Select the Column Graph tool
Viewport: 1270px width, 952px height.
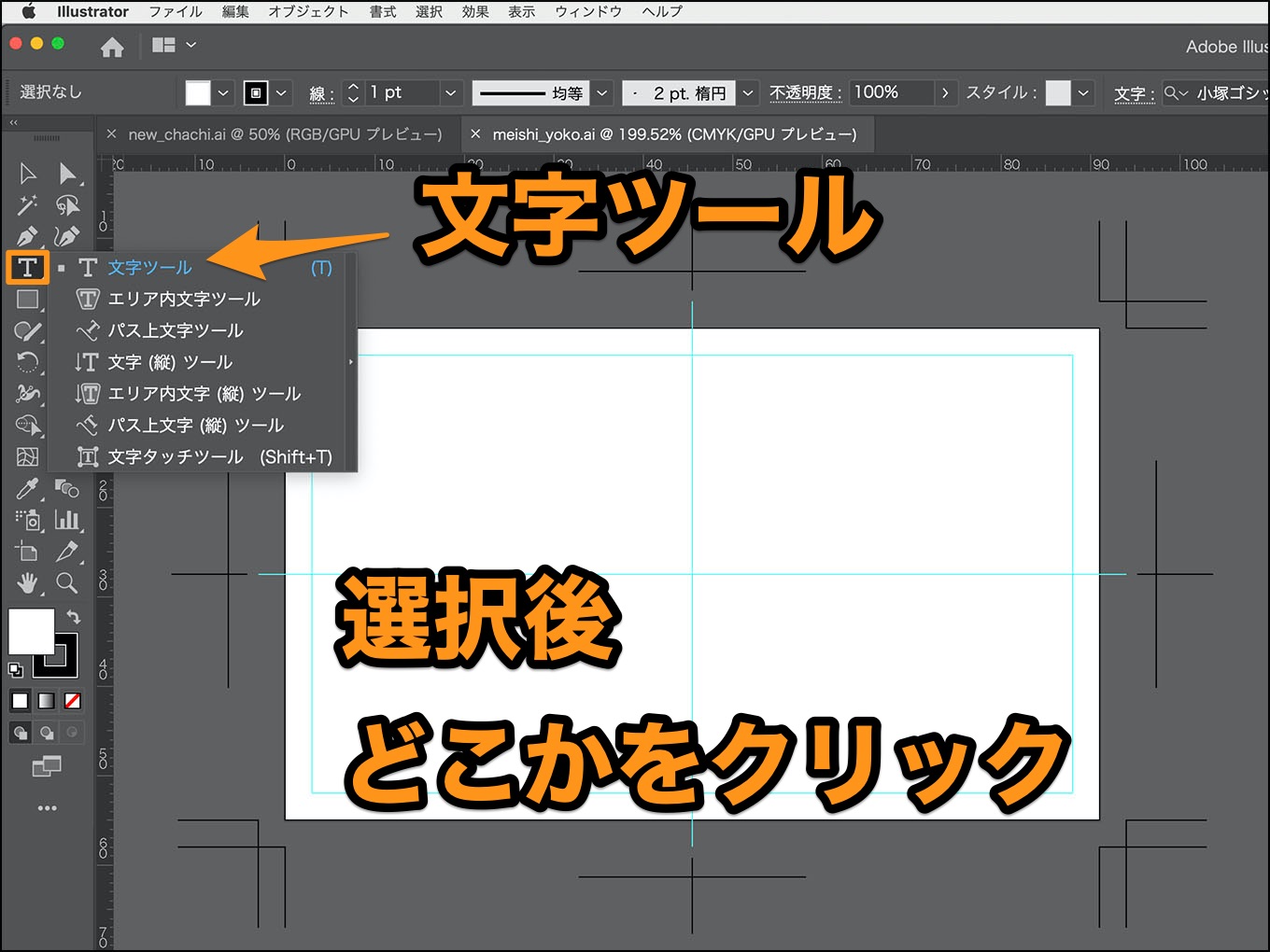[67, 520]
